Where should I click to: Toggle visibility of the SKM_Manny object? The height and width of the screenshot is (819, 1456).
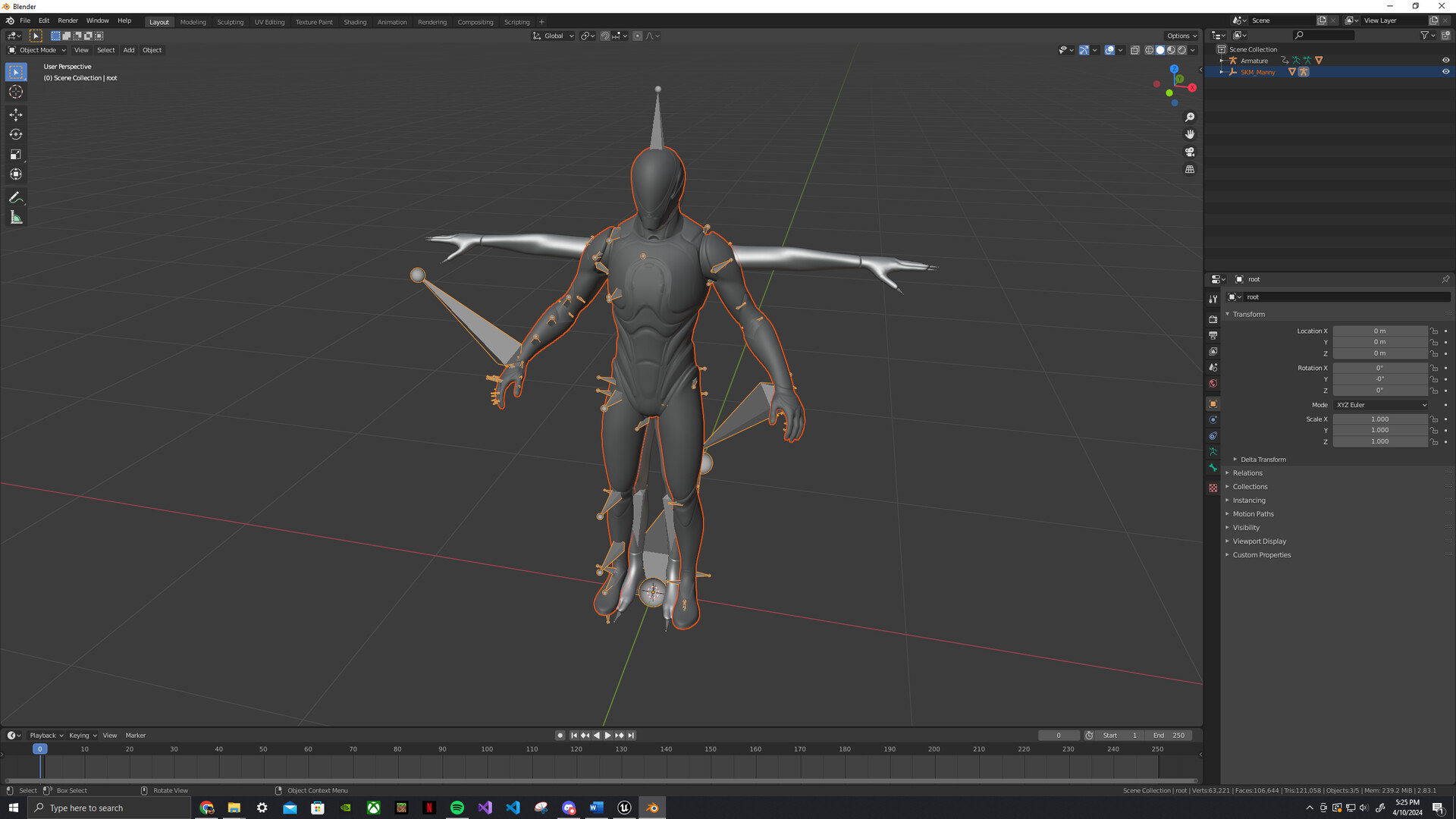pyautogui.click(x=1445, y=72)
